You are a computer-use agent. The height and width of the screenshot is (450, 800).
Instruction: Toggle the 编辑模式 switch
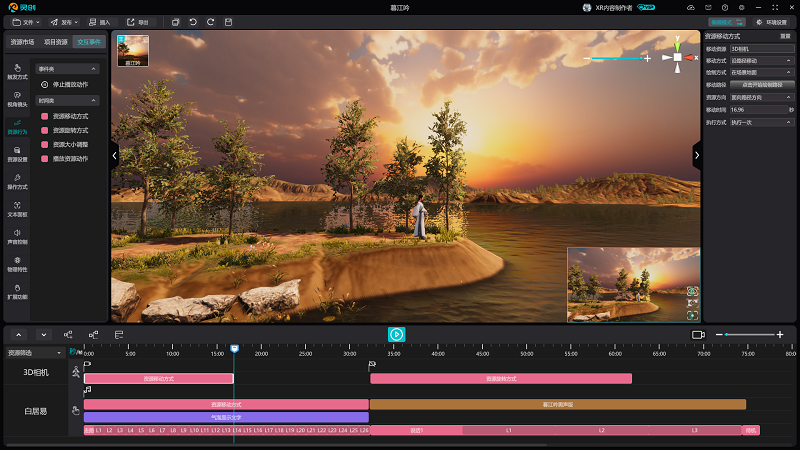728,21
